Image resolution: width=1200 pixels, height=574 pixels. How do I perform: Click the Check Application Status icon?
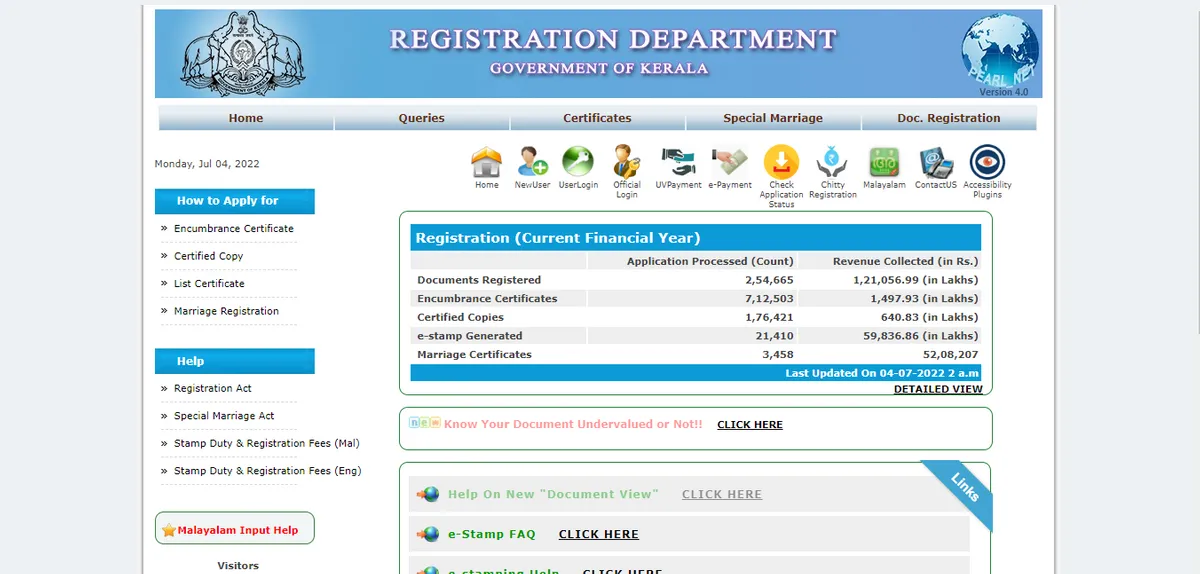click(781, 162)
